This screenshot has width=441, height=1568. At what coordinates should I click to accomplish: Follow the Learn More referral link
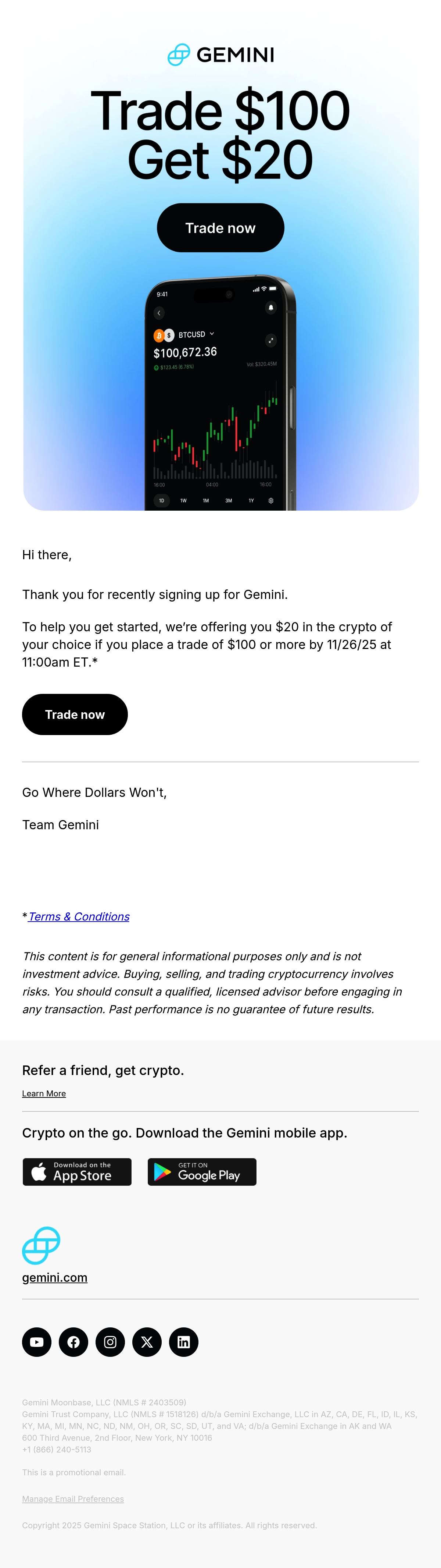click(x=44, y=1093)
